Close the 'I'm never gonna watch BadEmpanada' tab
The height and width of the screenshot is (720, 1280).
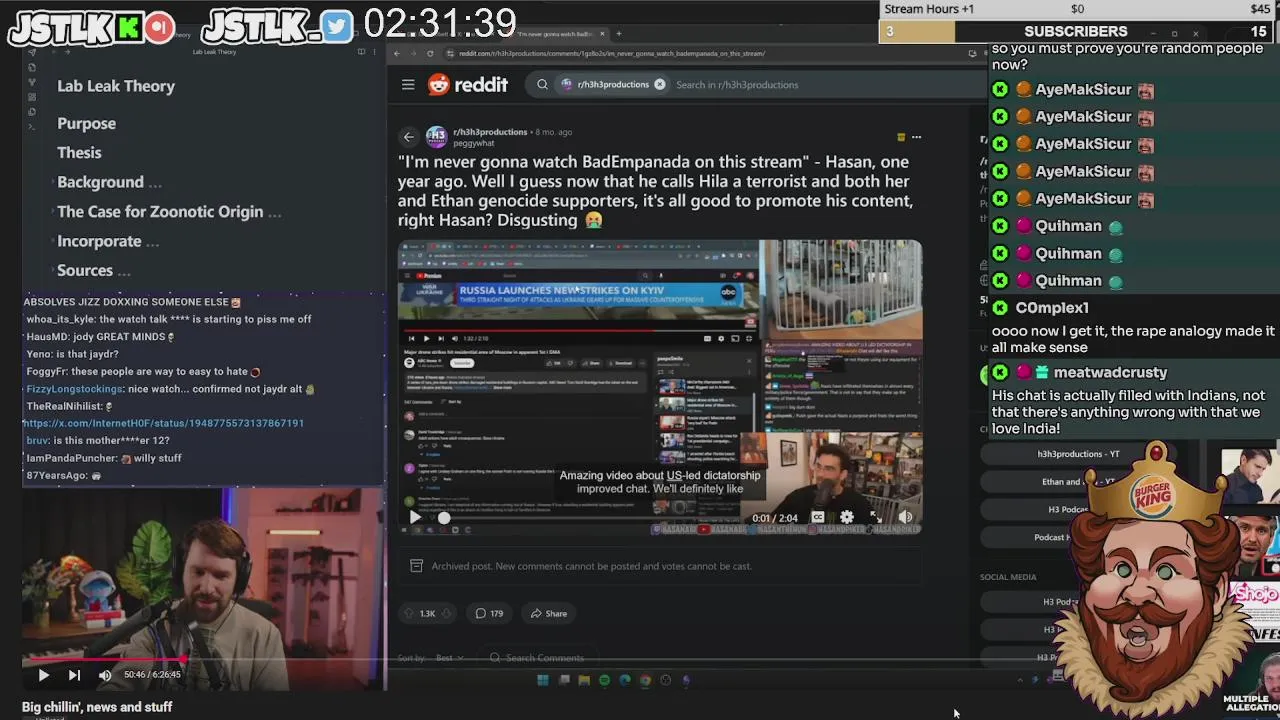[x=601, y=34]
